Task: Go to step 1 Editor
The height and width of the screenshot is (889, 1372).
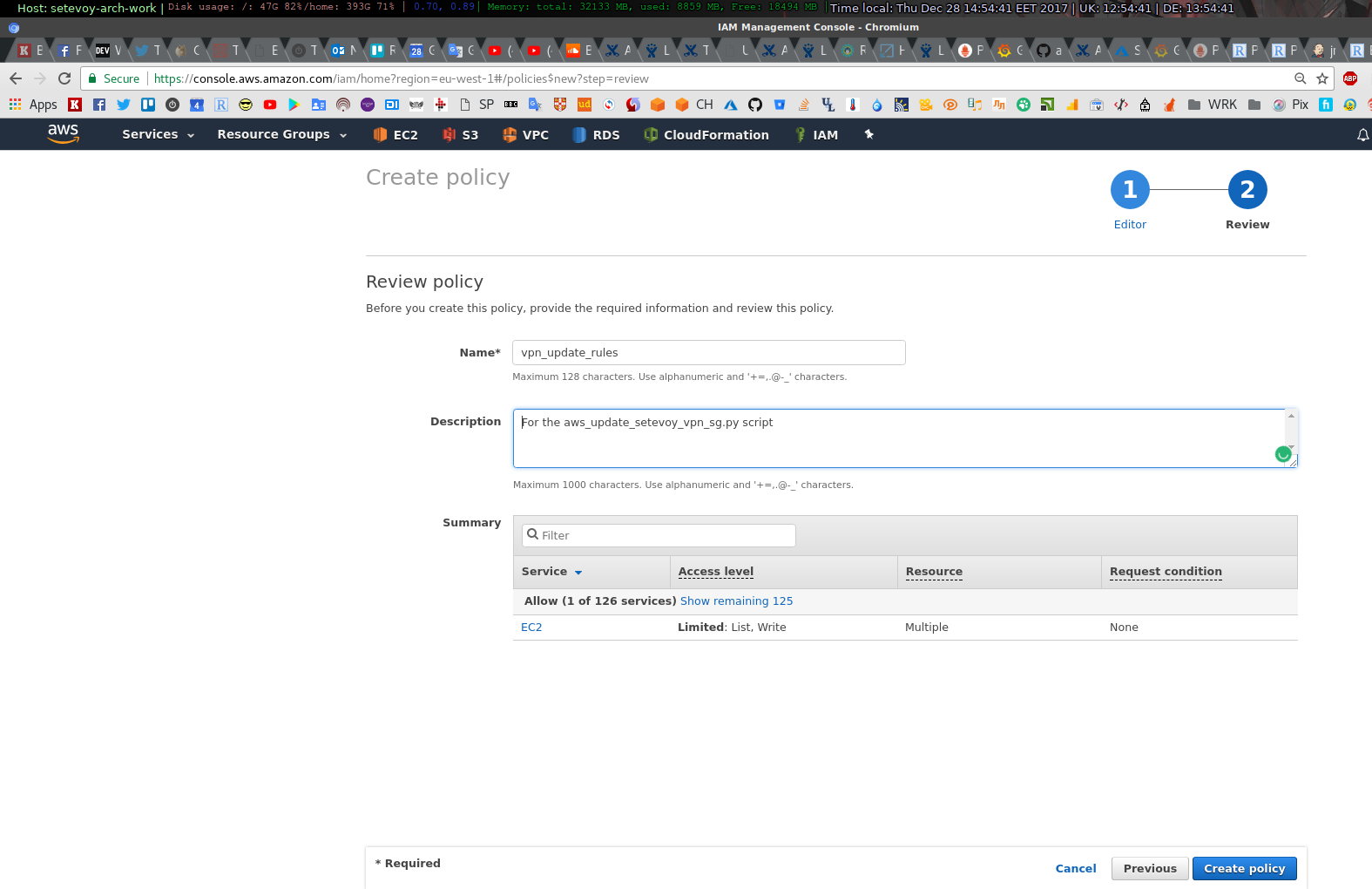Action: click(1130, 200)
